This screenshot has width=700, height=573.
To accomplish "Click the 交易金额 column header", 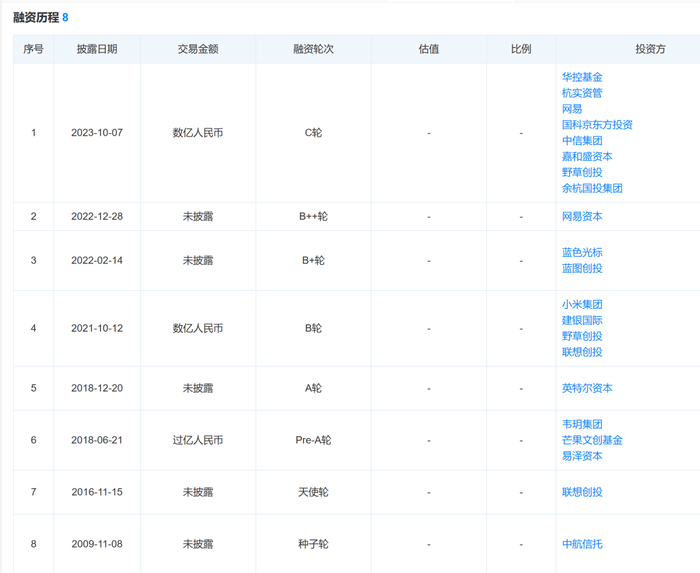I will coord(198,49).
